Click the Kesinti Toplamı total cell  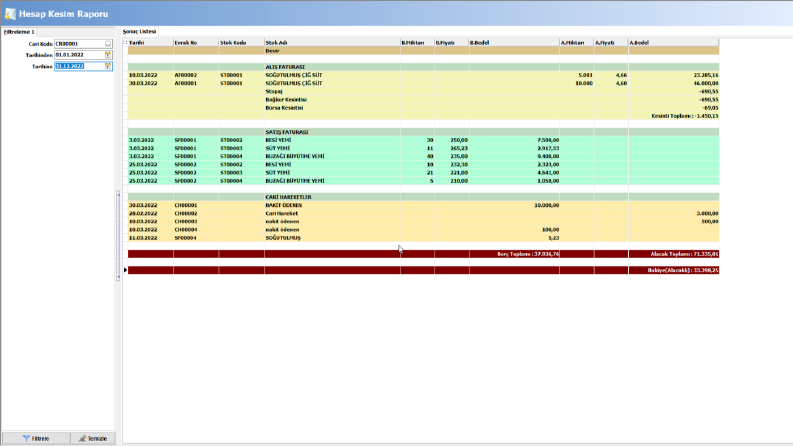coord(674,116)
